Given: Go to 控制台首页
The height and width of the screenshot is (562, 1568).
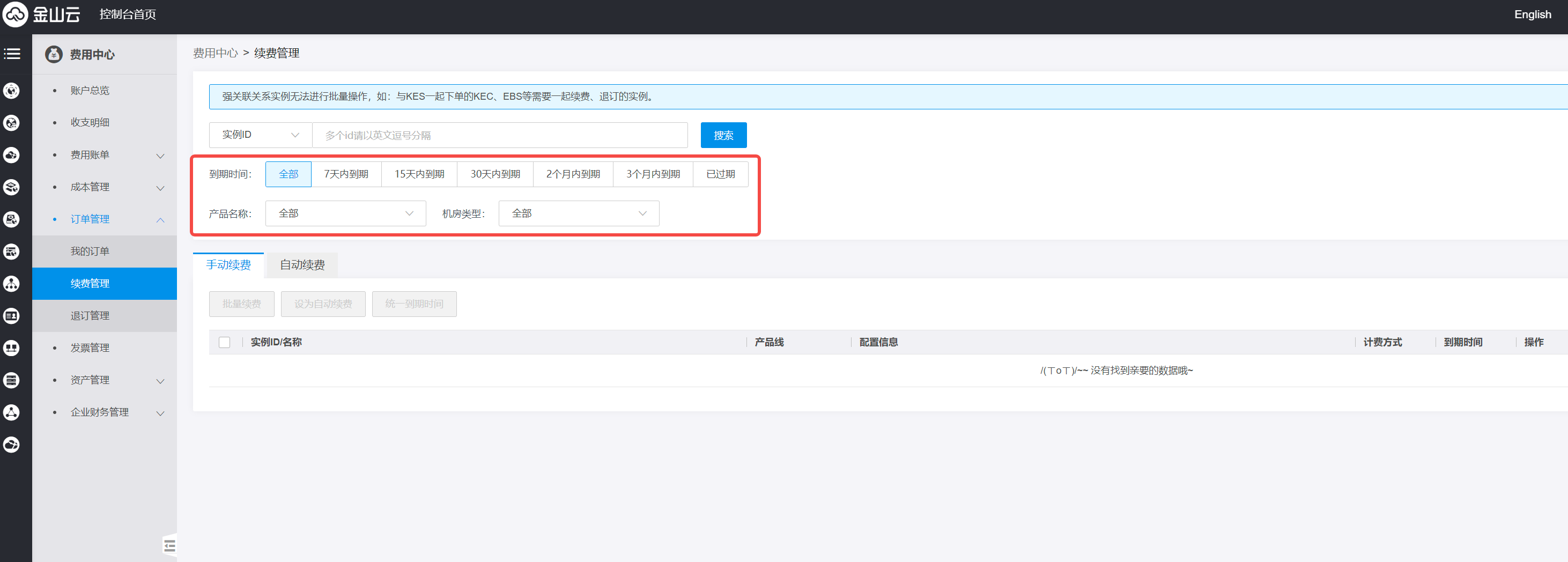Looking at the screenshot, I should tap(128, 14).
